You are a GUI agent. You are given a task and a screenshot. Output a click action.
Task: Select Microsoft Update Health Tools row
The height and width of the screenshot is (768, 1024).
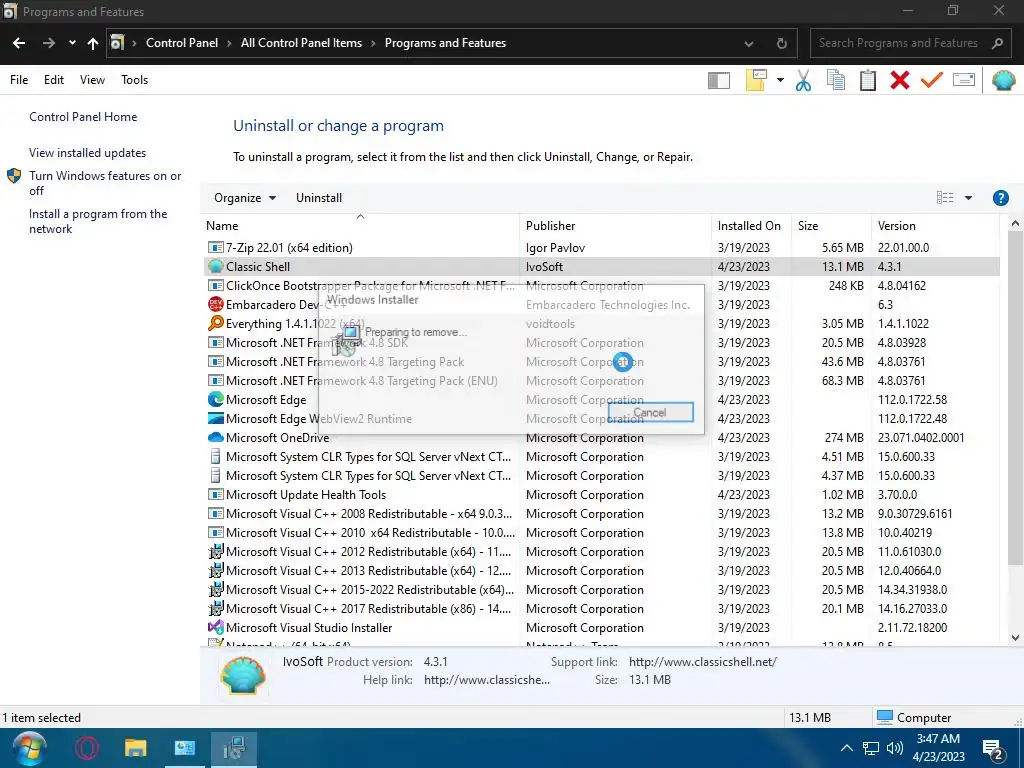(601, 494)
